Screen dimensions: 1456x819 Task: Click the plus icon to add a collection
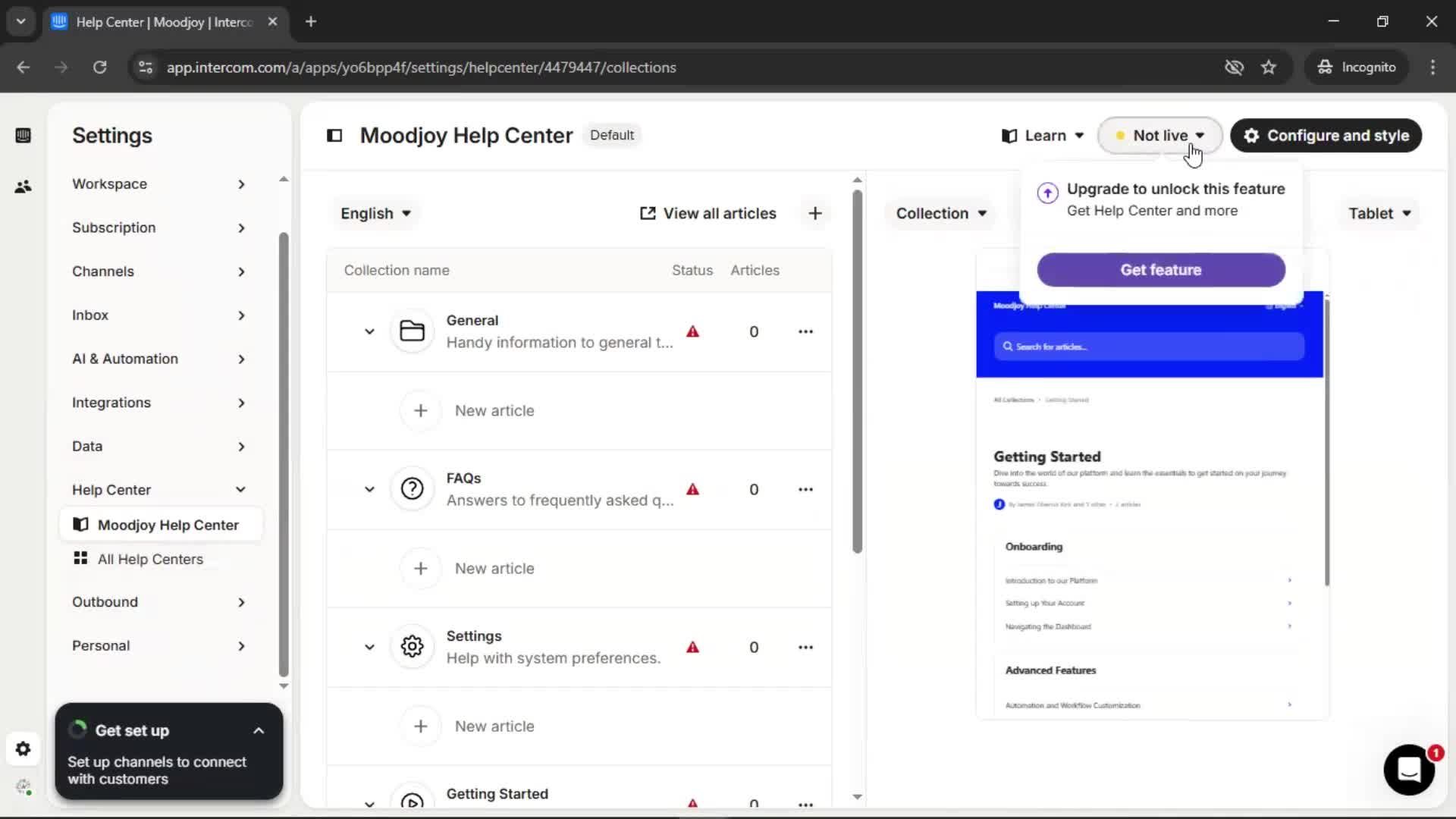point(815,214)
